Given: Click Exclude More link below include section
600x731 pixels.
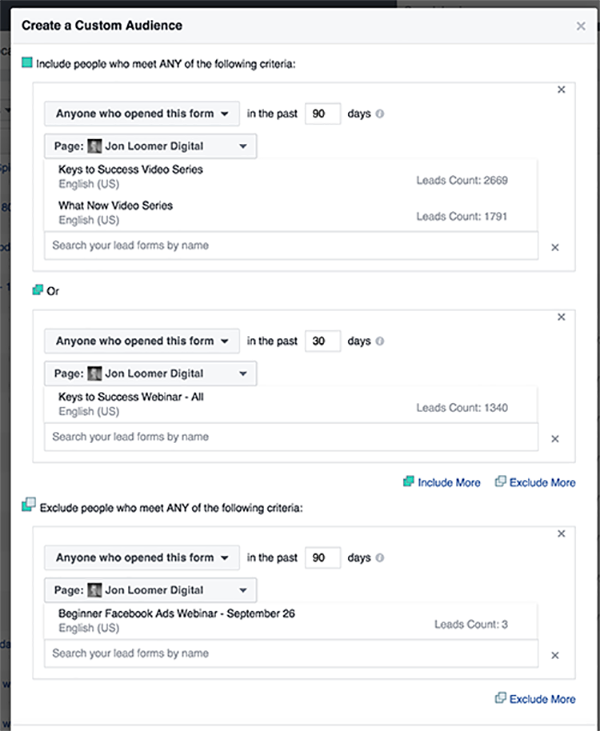Looking at the screenshot, I should point(535,483).
